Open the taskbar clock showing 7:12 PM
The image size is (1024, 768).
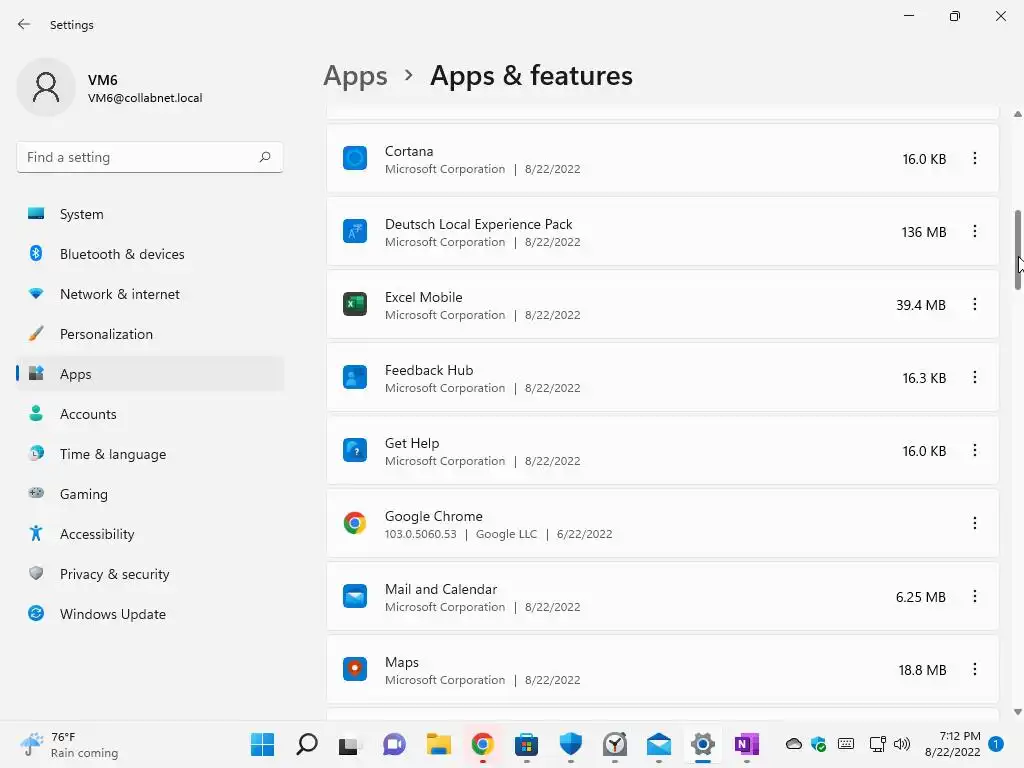coord(952,744)
